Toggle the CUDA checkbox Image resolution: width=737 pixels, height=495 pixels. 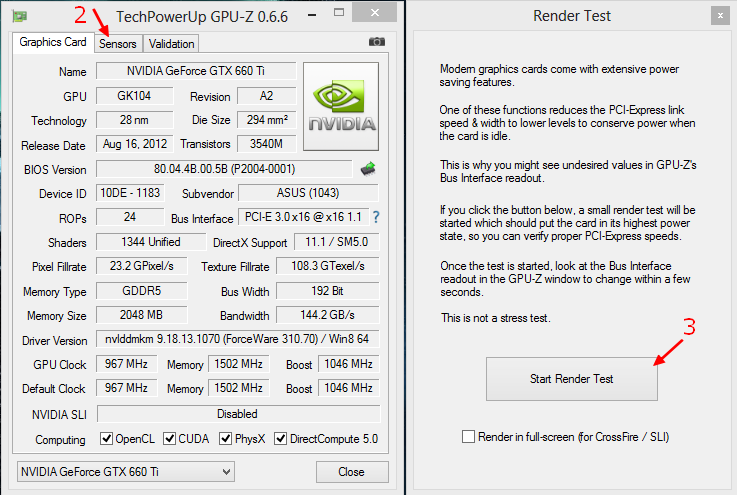click(169, 439)
